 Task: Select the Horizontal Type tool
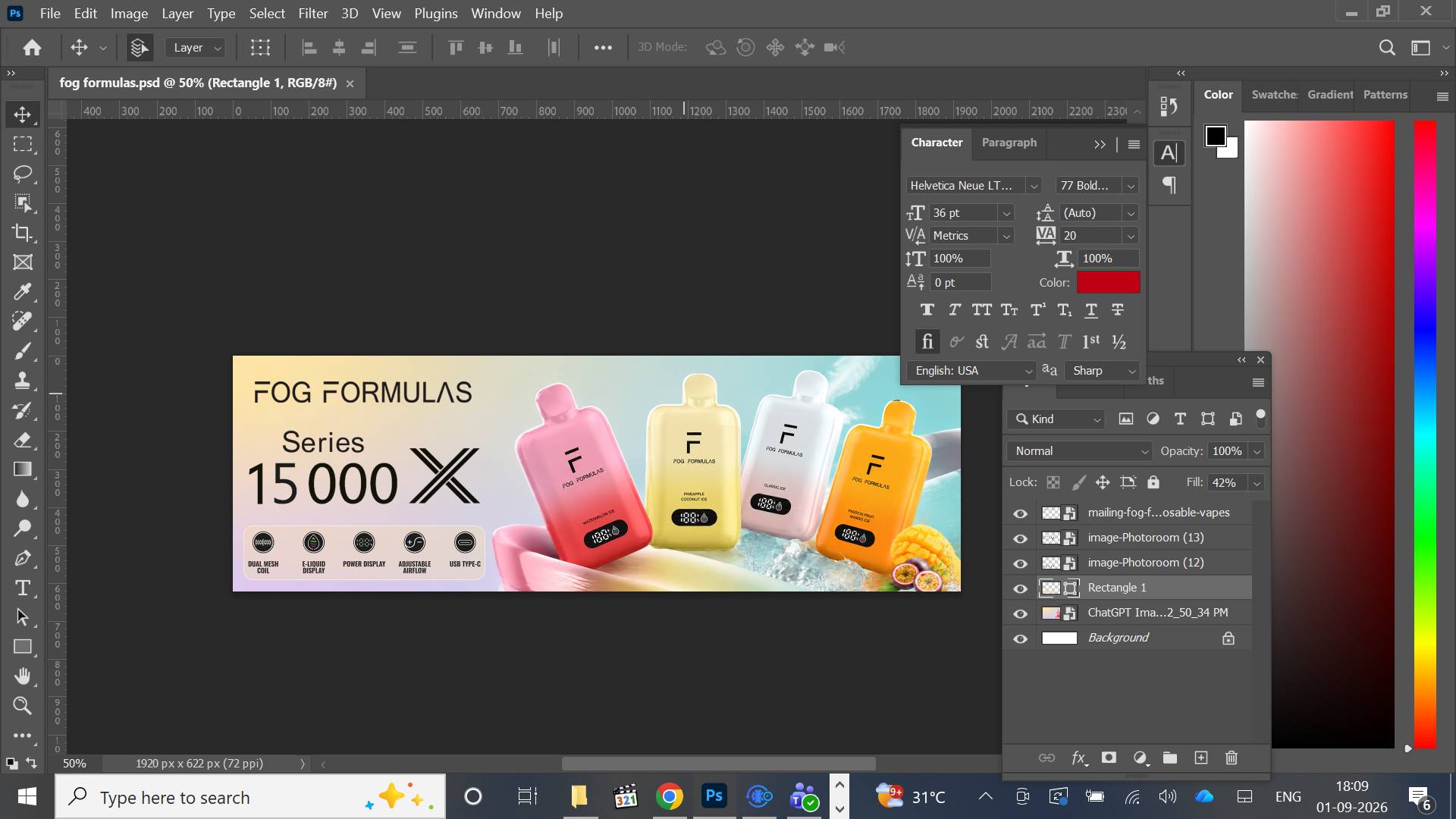pos(23,588)
